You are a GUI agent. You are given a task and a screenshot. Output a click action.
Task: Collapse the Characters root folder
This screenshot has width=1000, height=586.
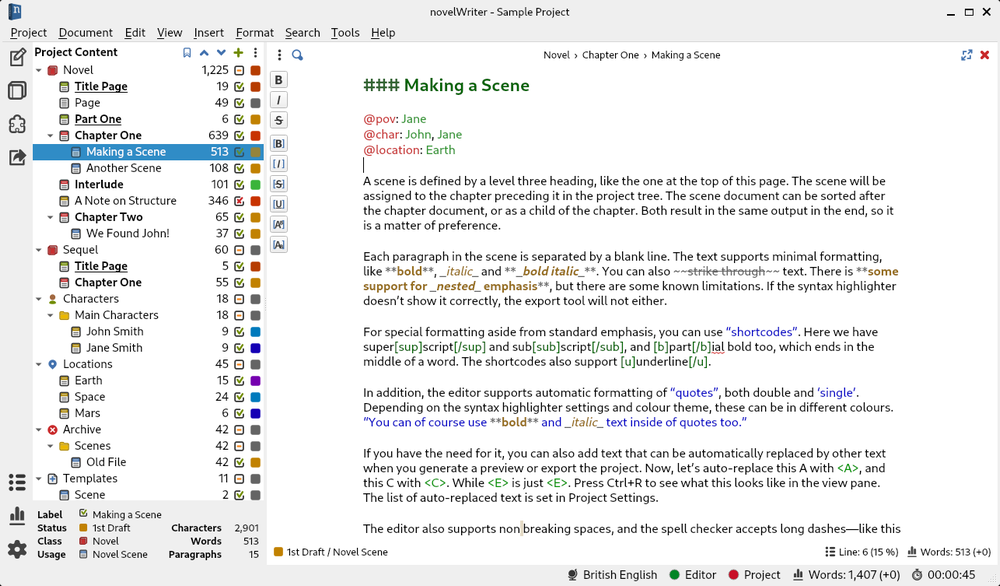point(39,299)
